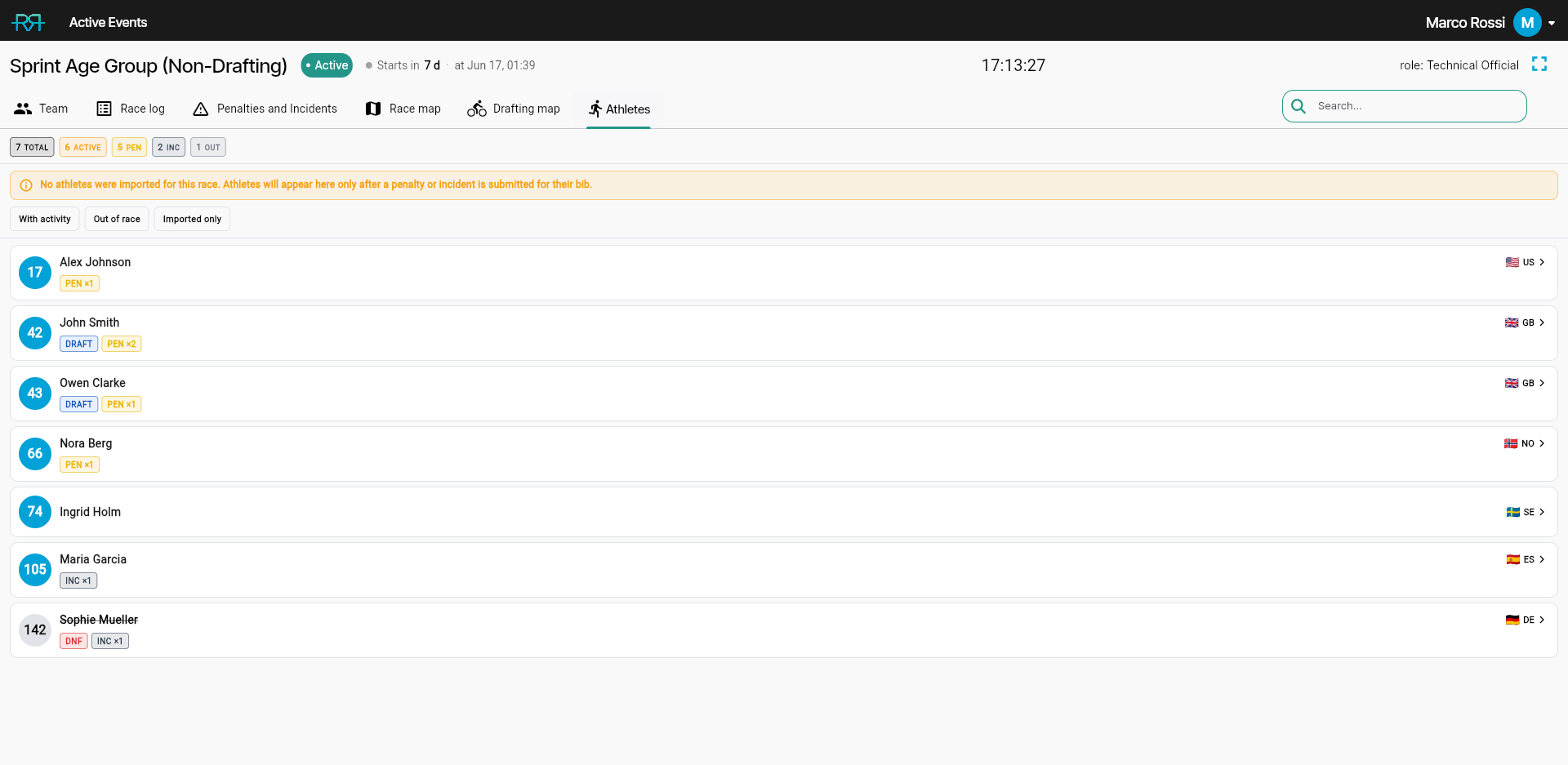Filter by 6 ACTIVE chip
Viewport: 1568px width, 765px height.
pos(82,147)
